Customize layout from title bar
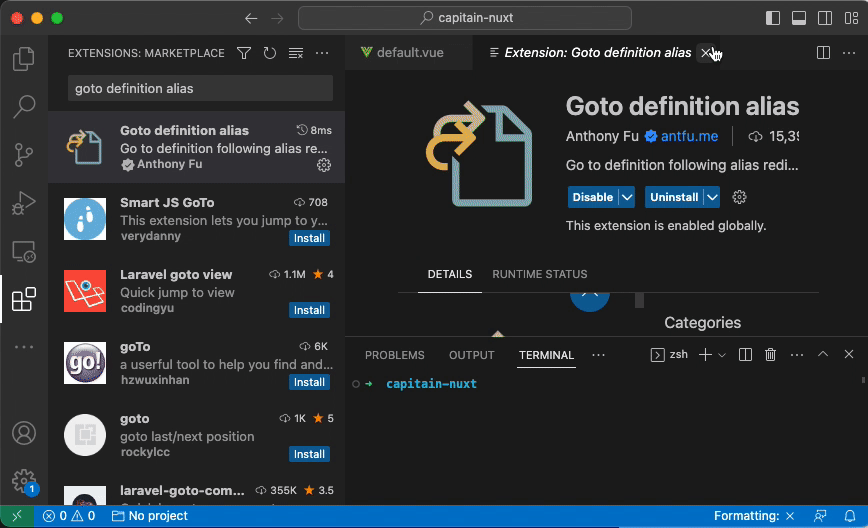The width and height of the screenshot is (868, 528). [x=851, y=18]
